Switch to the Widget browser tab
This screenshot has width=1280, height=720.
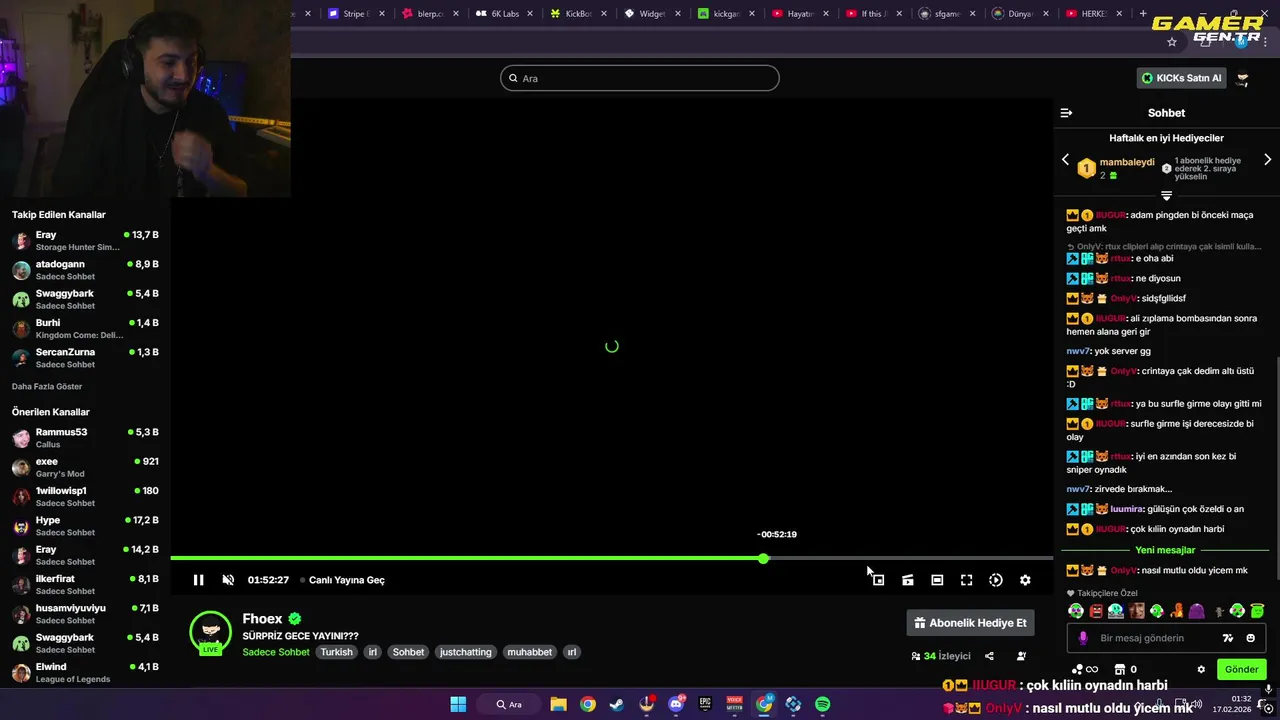(652, 14)
